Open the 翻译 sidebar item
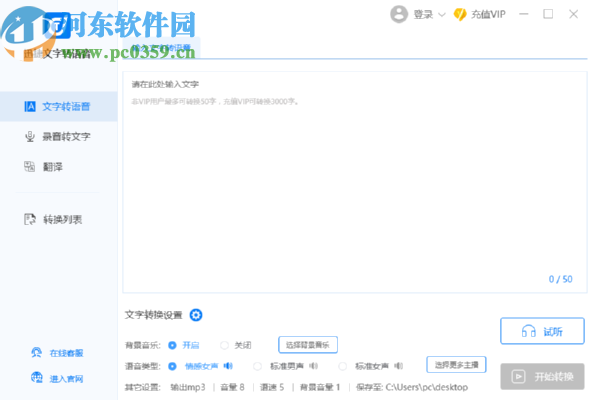593x400 pixels. coord(59,166)
